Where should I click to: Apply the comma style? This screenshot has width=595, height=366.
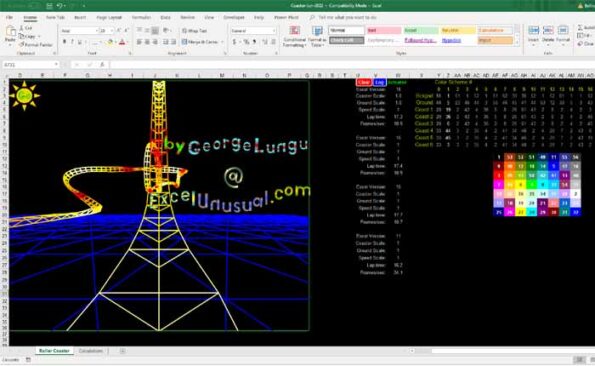point(254,42)
